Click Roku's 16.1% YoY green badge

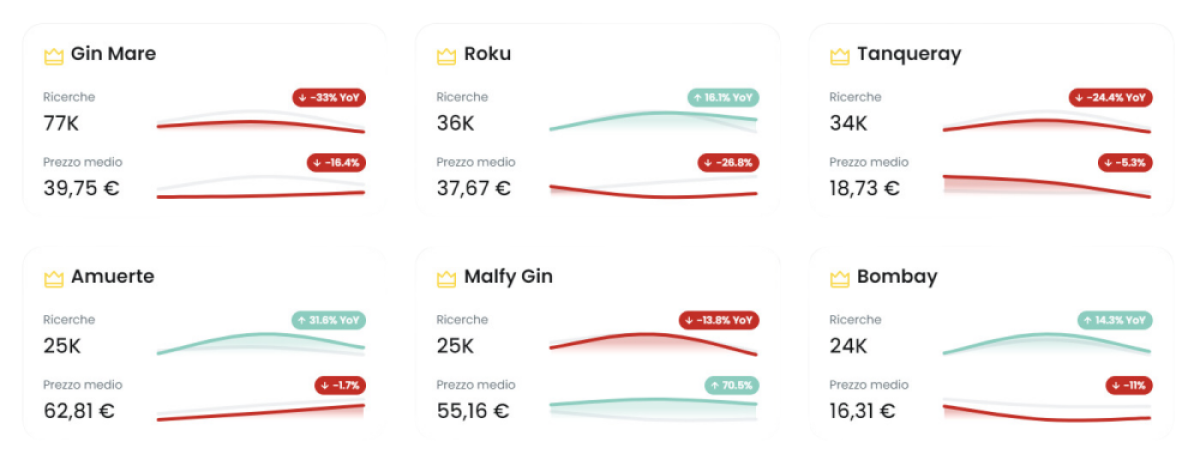pos(722,98)
